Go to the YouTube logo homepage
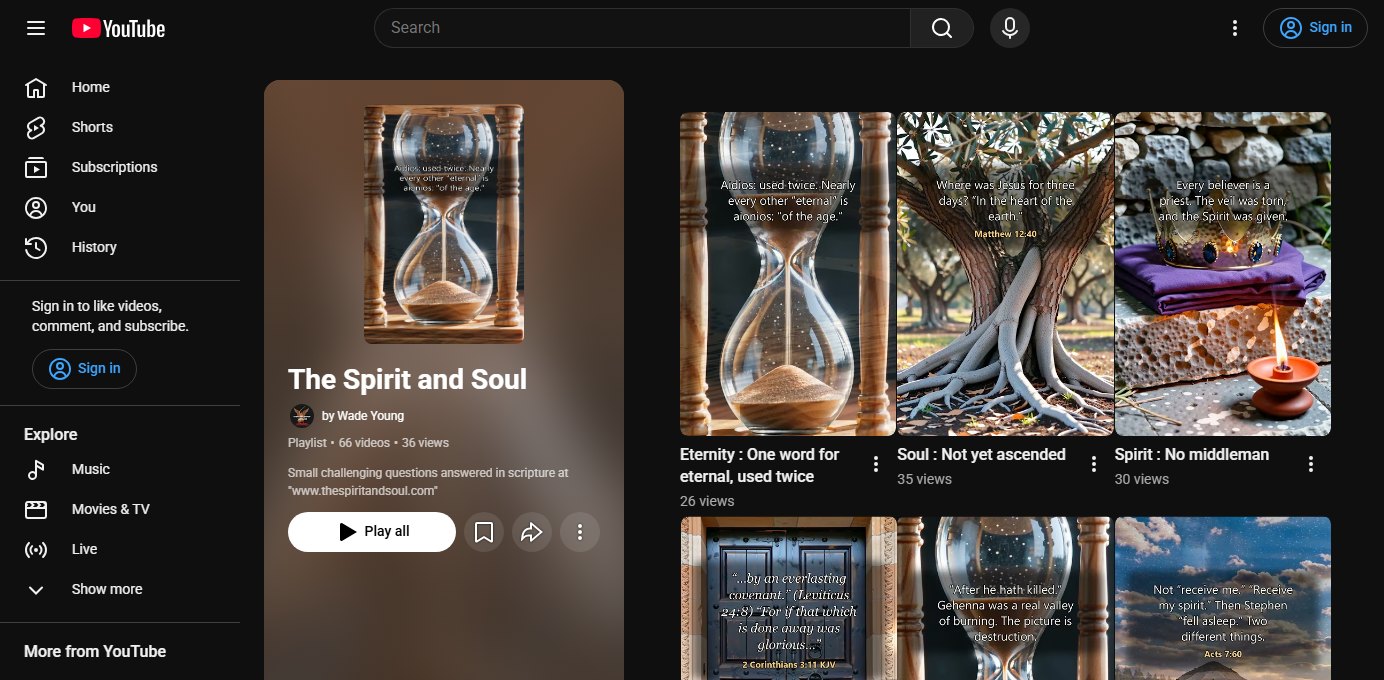Screen dimensions: 1384x680 pyautogui.click(x=118, y=28)
